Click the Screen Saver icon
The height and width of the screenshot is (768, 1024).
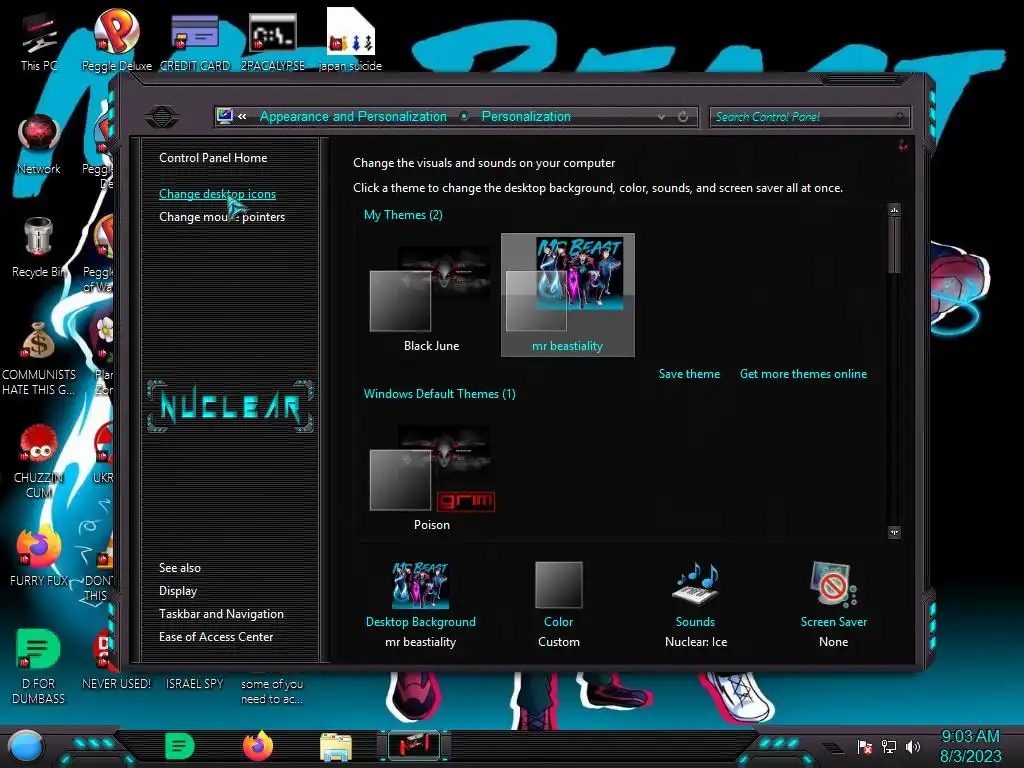pos(834,584)
